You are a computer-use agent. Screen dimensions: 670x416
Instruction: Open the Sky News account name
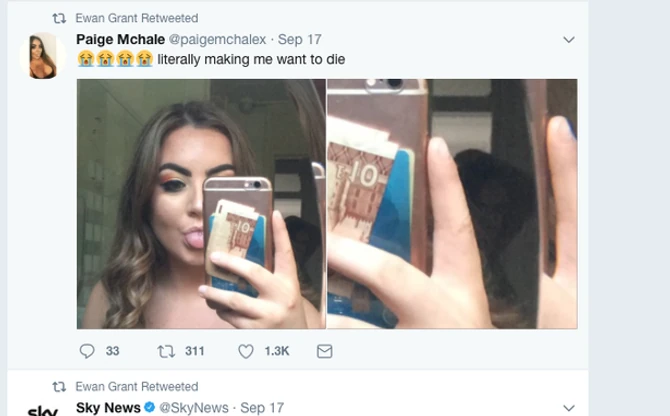tap(108, 408)
